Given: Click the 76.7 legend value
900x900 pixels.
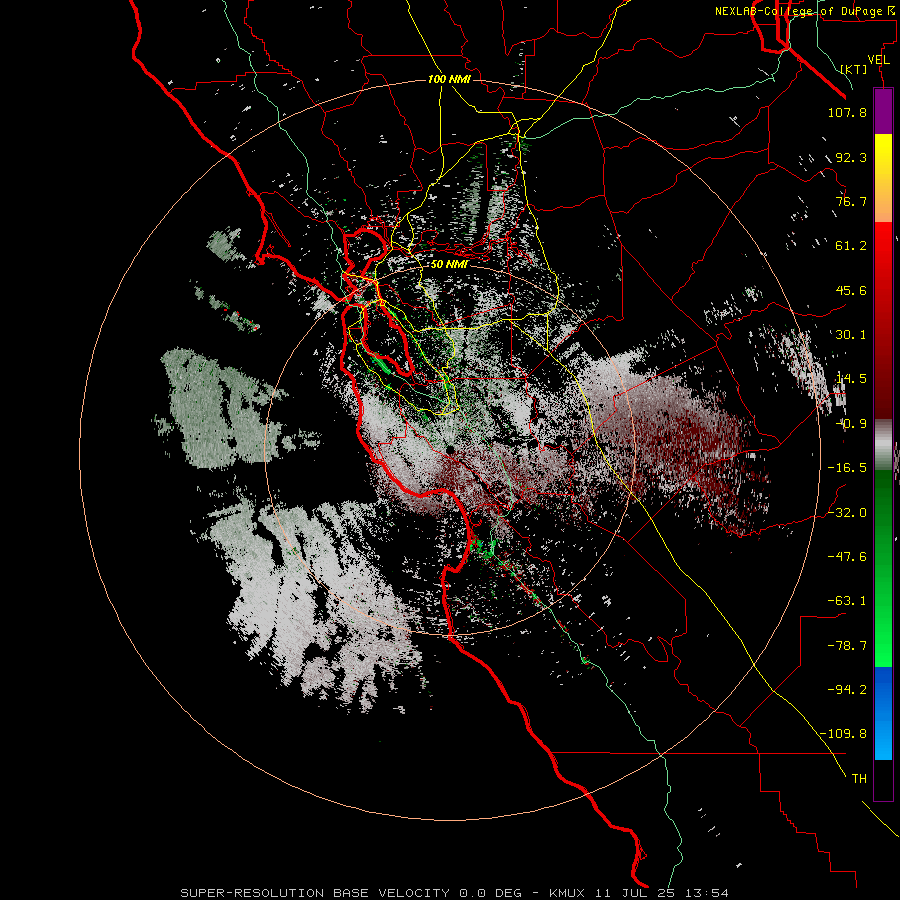Looking at the screenshot, I should (x=851, y=201).
